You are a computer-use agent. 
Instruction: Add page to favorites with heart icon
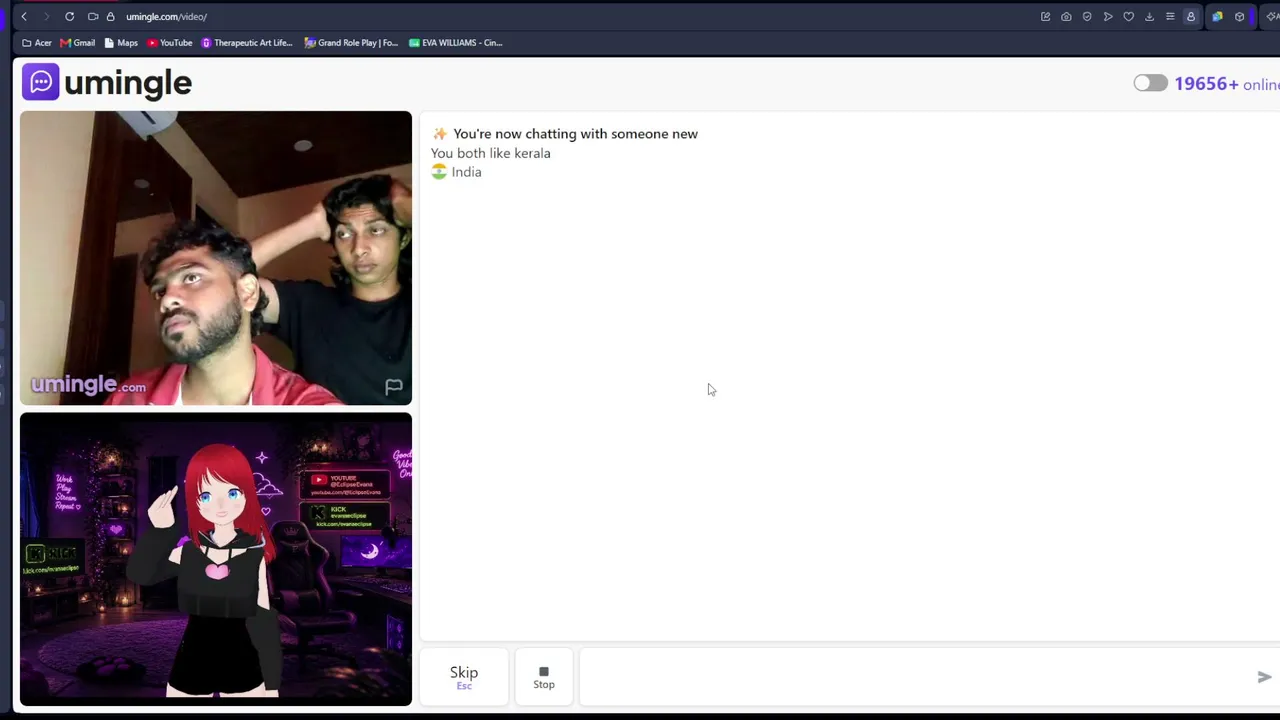[1128, 17]
